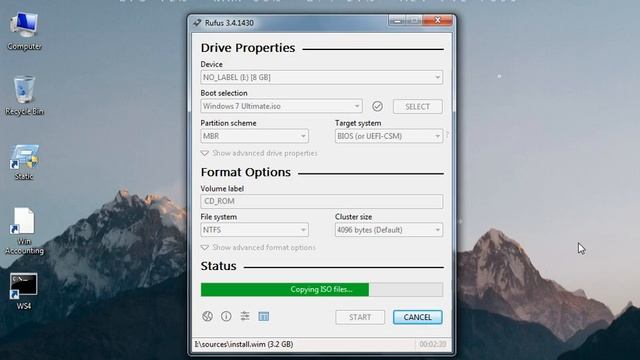Click the SELECT button
Image resolution: width=640 pixels, height=360 pixels.
point(418,107)
